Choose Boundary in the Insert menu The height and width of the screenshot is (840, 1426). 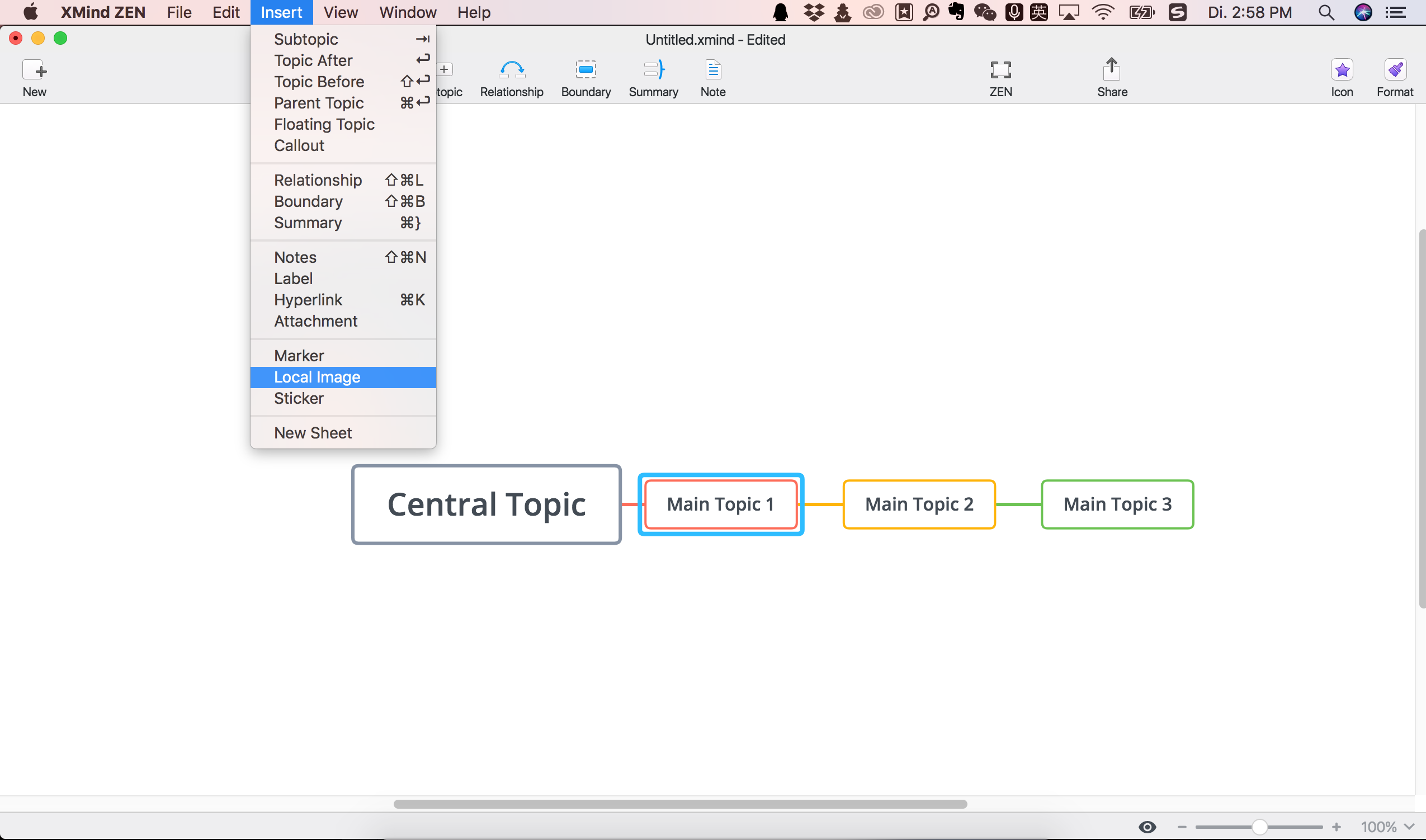343,201
